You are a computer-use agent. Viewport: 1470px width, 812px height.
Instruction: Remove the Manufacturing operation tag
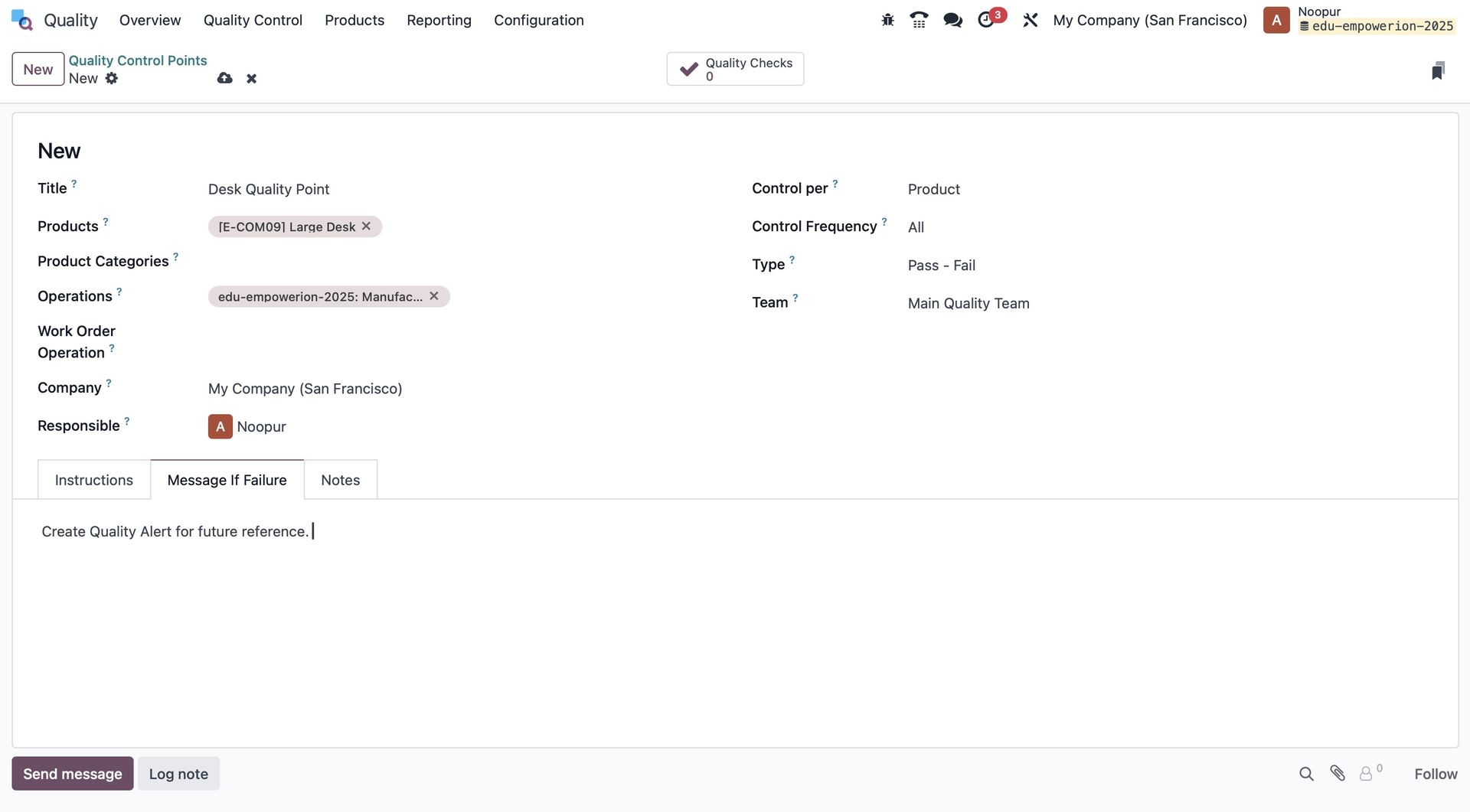point(434,296)
